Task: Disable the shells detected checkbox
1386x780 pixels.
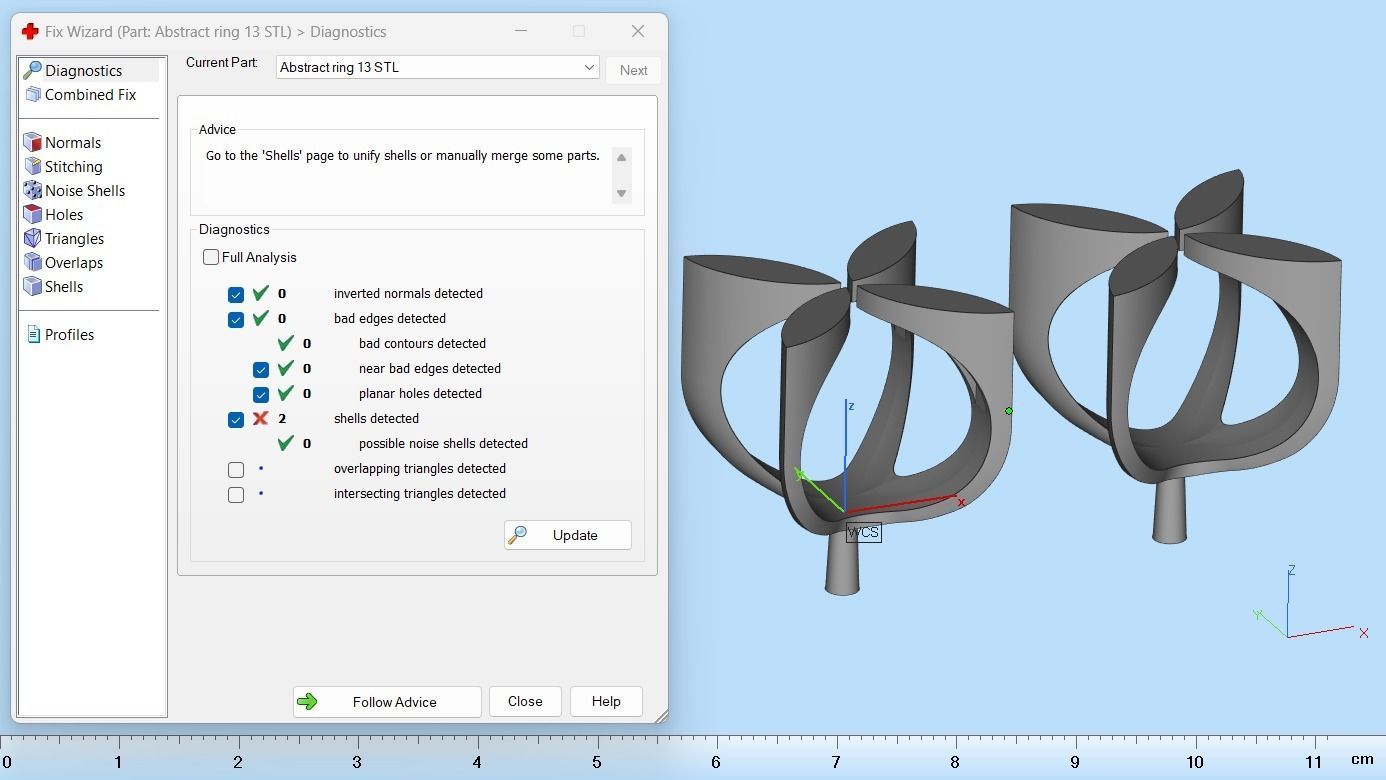Action: (236, 419)
